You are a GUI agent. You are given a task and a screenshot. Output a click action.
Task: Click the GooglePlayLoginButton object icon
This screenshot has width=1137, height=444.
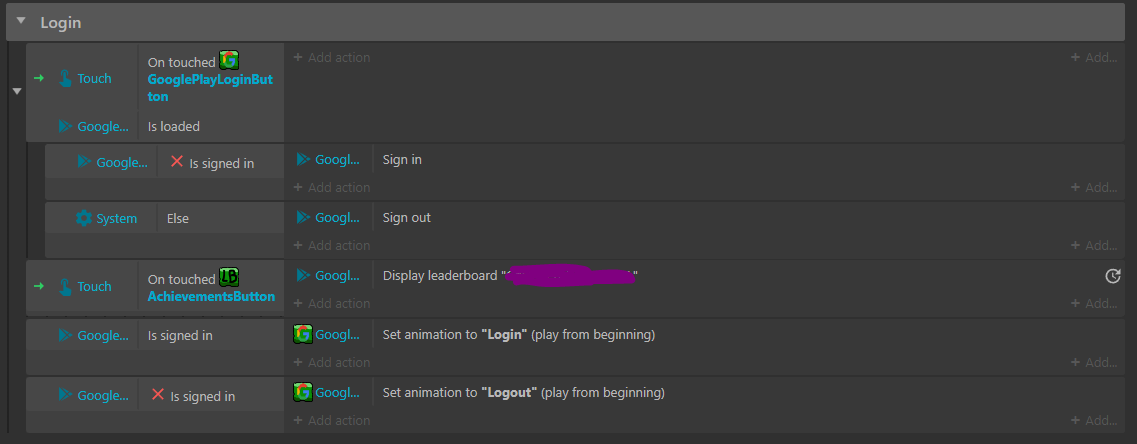click(229, 60)
